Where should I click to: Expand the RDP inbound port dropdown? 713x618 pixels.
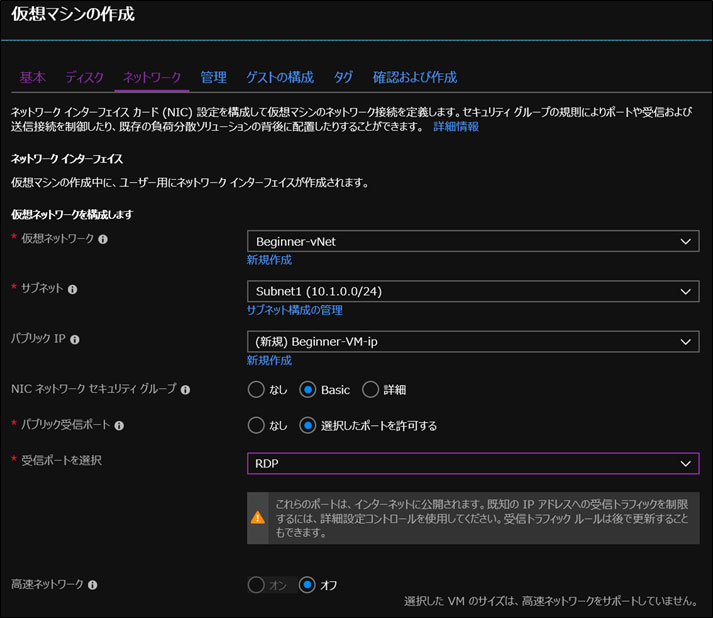click(x=472, y=463)
